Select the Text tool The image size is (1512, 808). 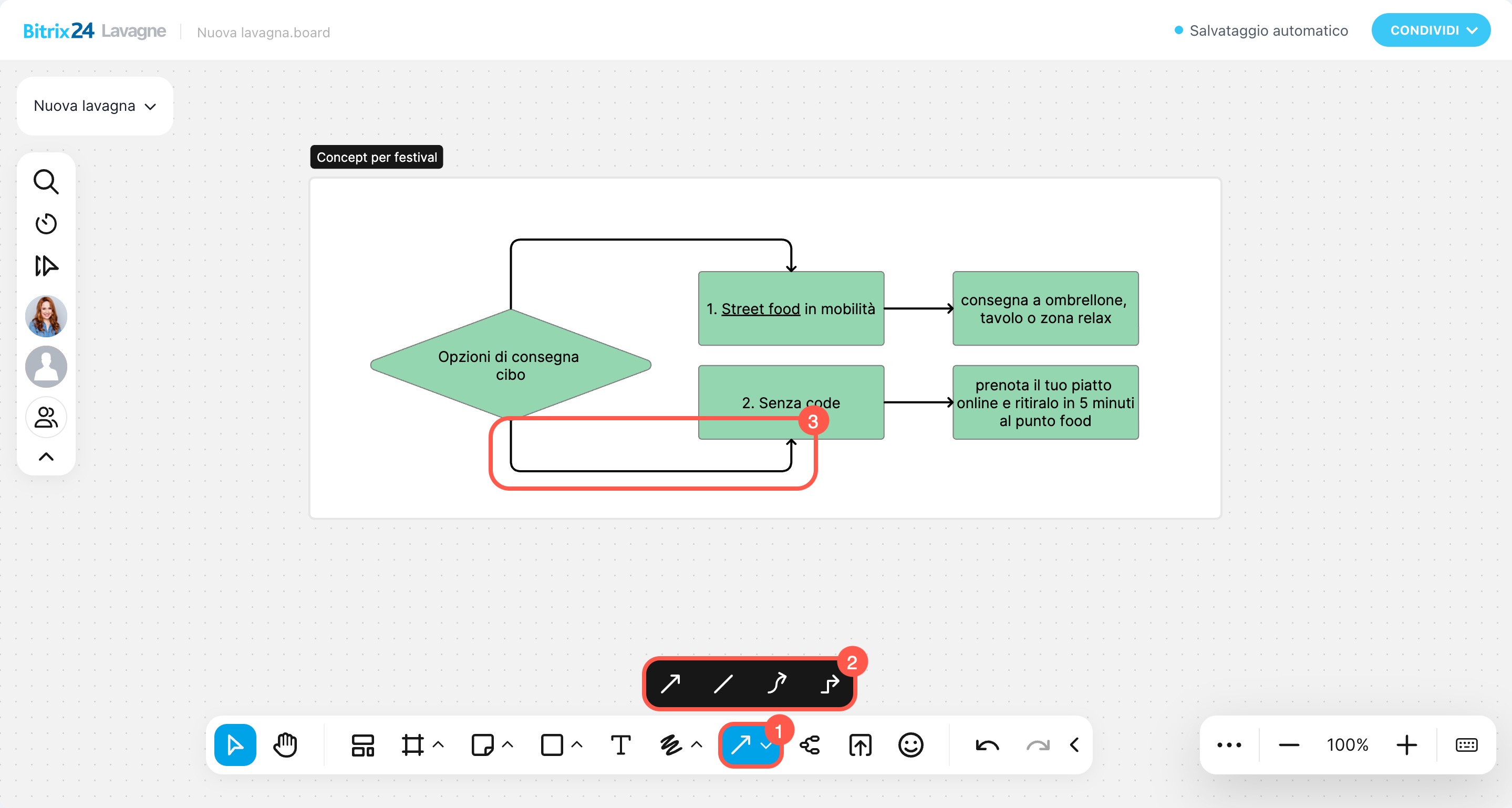pos(620,745)
